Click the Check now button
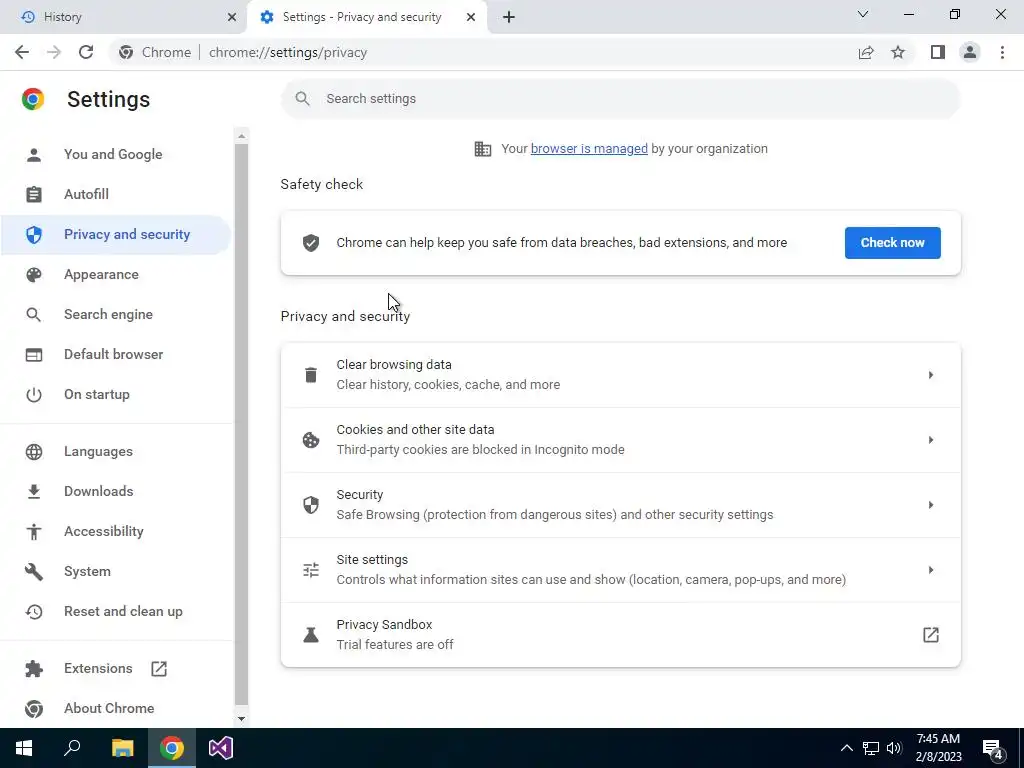This screenshot has width=1024, height=768. point(892,243)
